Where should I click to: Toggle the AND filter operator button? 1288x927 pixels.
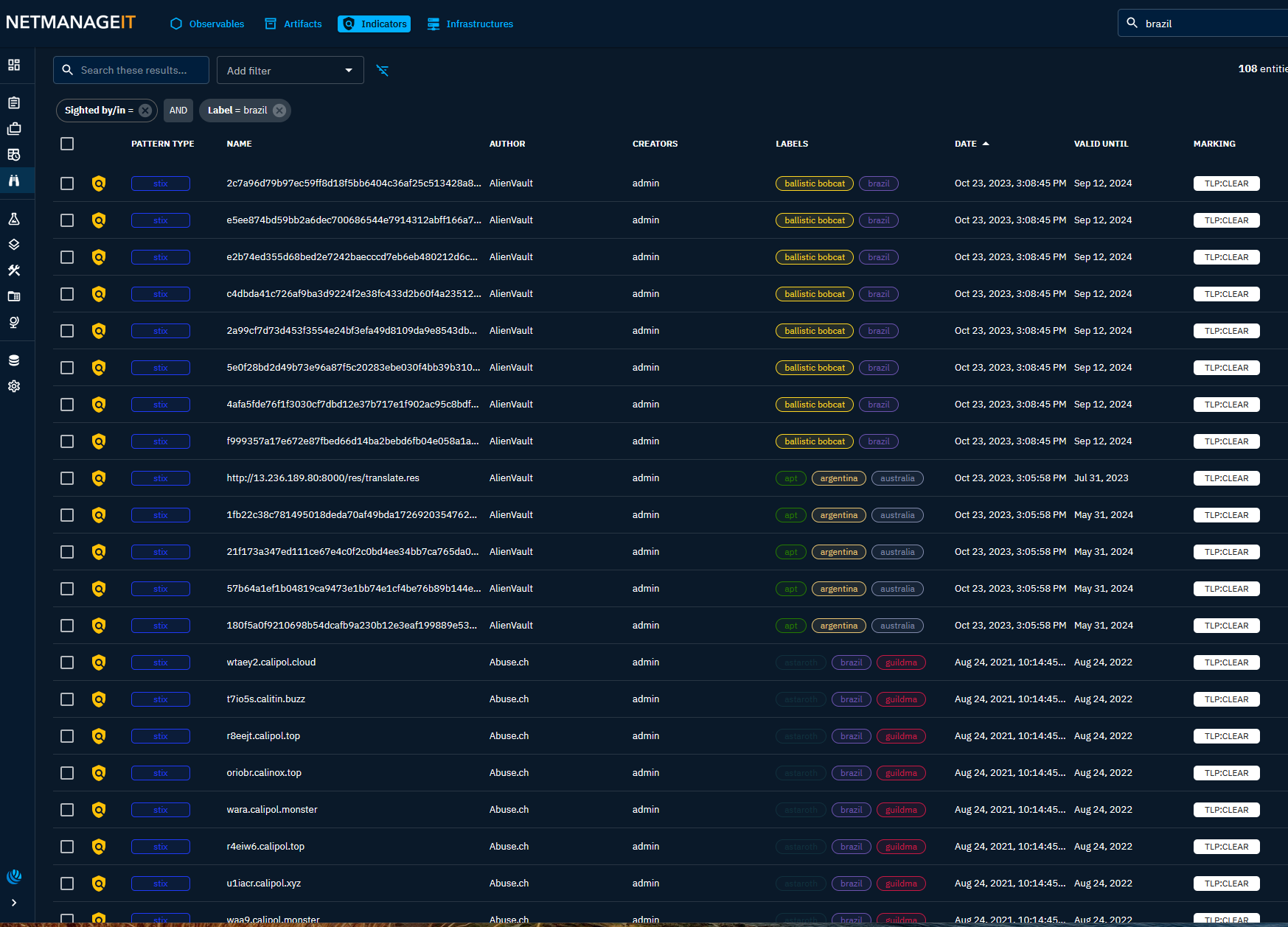coord(178,111)
